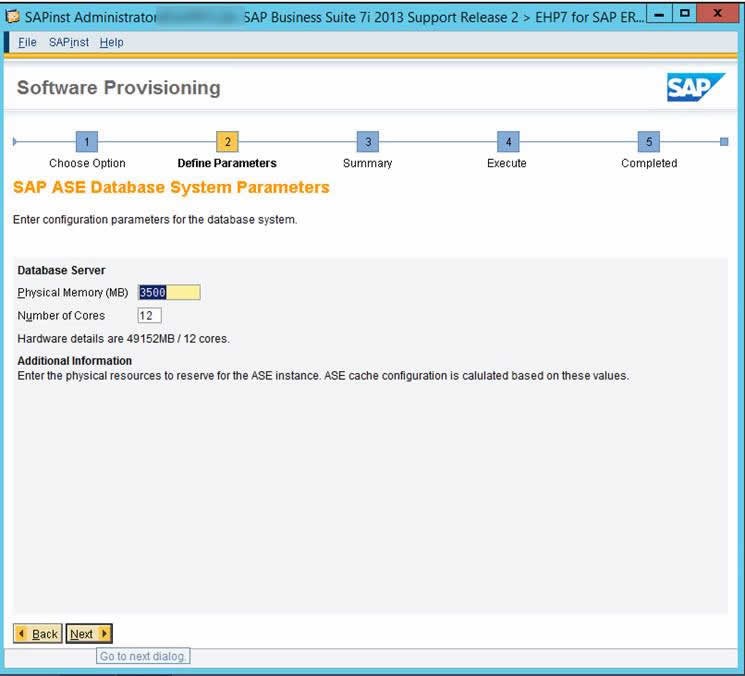The image size is (745, 676).
Task: Click Next to continue
Action: [x=89, y=634]
